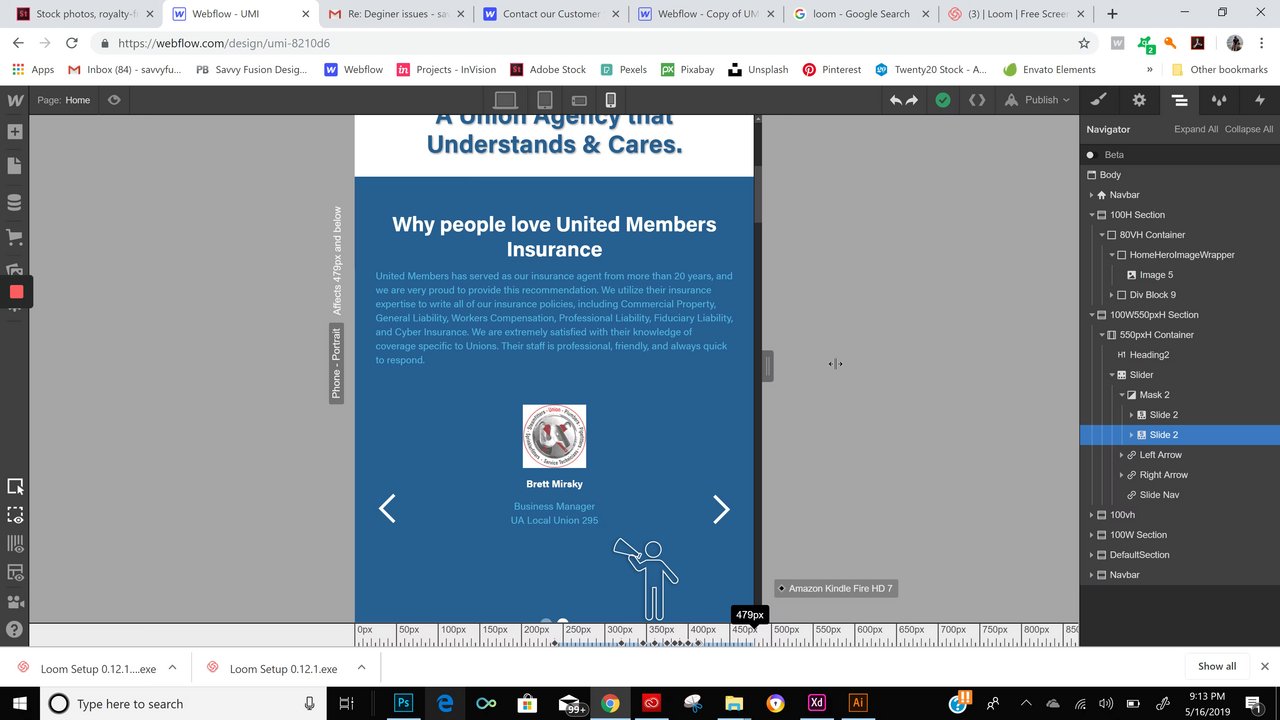
Task: Click the slider's left arrow on canvas
Action: (x=387, y=509)
